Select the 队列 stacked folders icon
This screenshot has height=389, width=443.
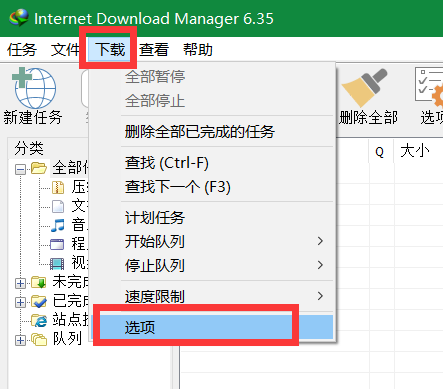[39, 340]
